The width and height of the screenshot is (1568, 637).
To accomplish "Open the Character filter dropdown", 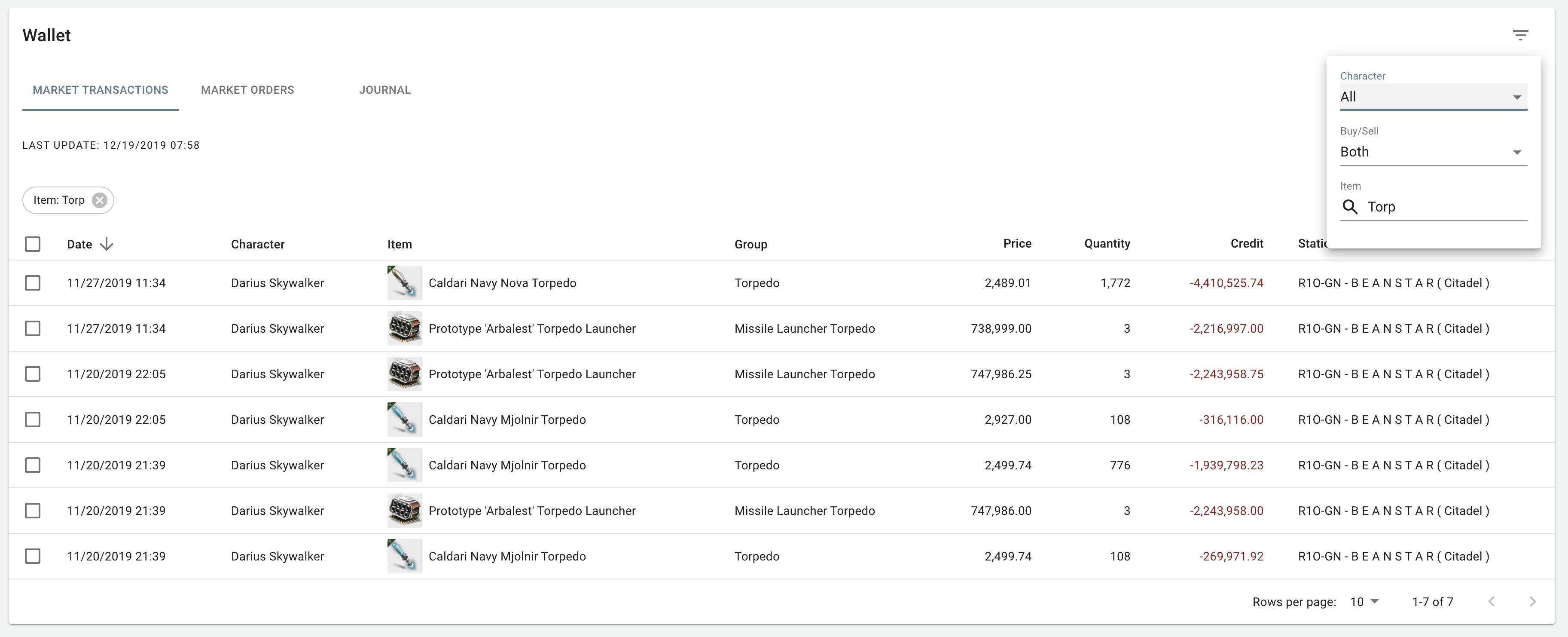I will click(1433, 97).
